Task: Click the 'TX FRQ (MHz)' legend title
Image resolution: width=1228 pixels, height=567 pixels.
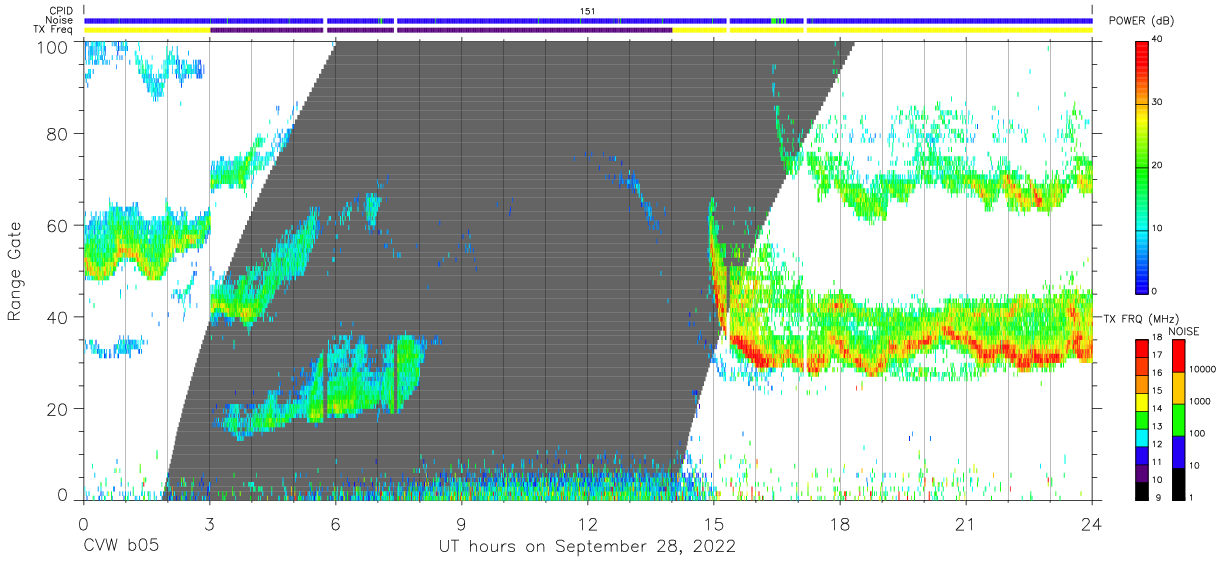Action: (1143, 318)
